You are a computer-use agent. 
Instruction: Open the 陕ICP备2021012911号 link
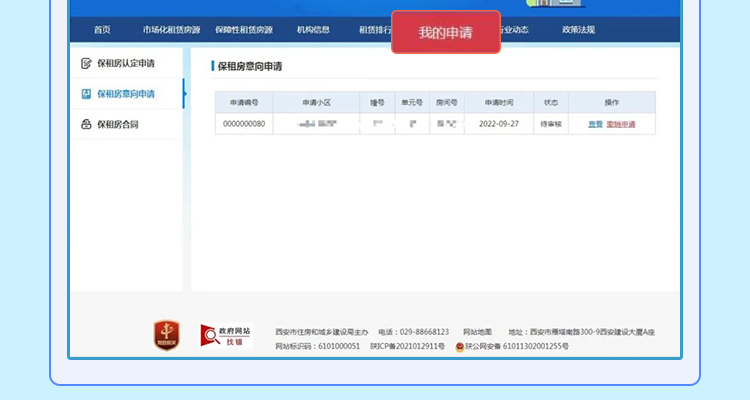coord(408,346)
